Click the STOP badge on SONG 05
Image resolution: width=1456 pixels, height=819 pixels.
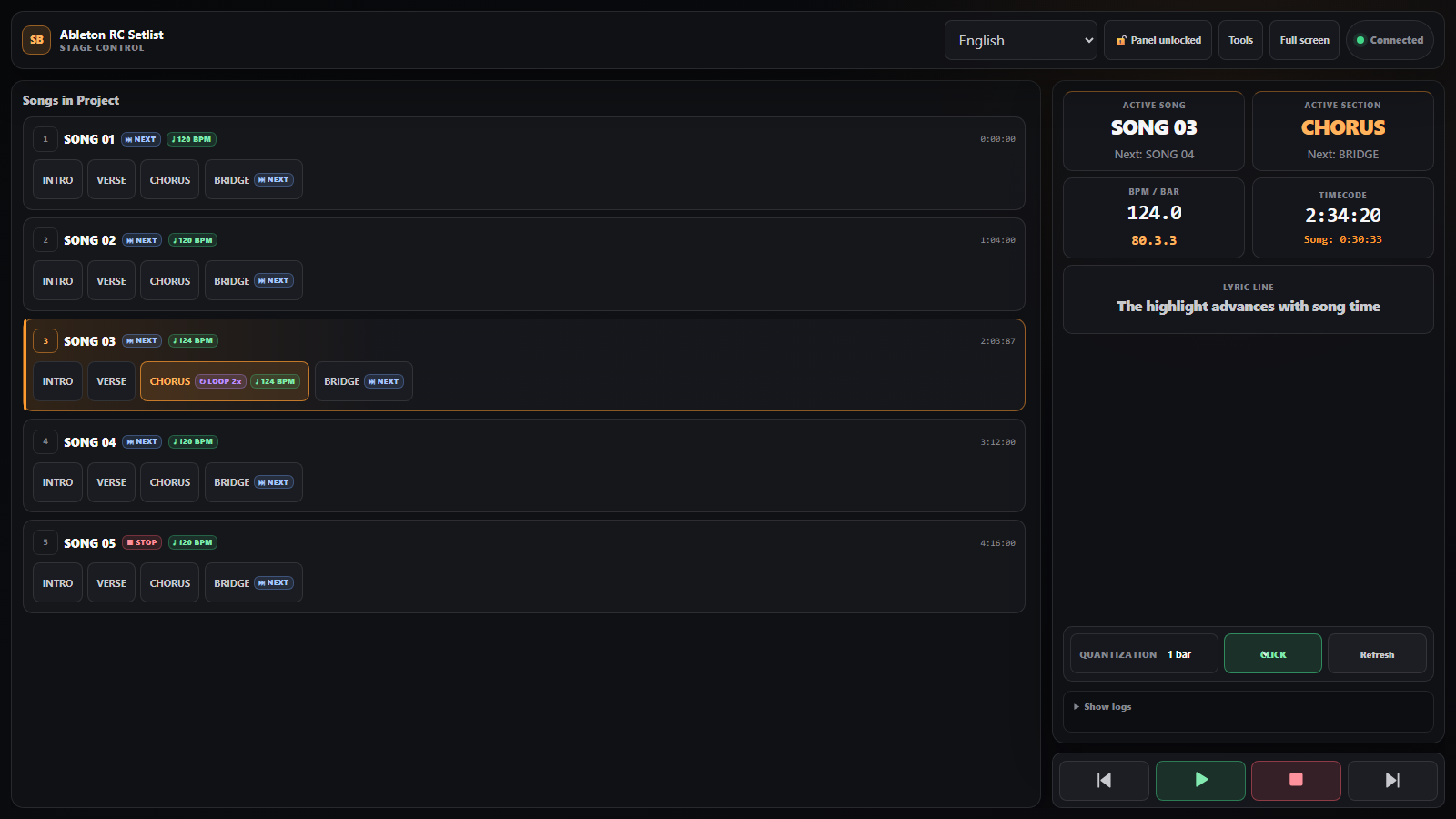(x=142, y=542)
